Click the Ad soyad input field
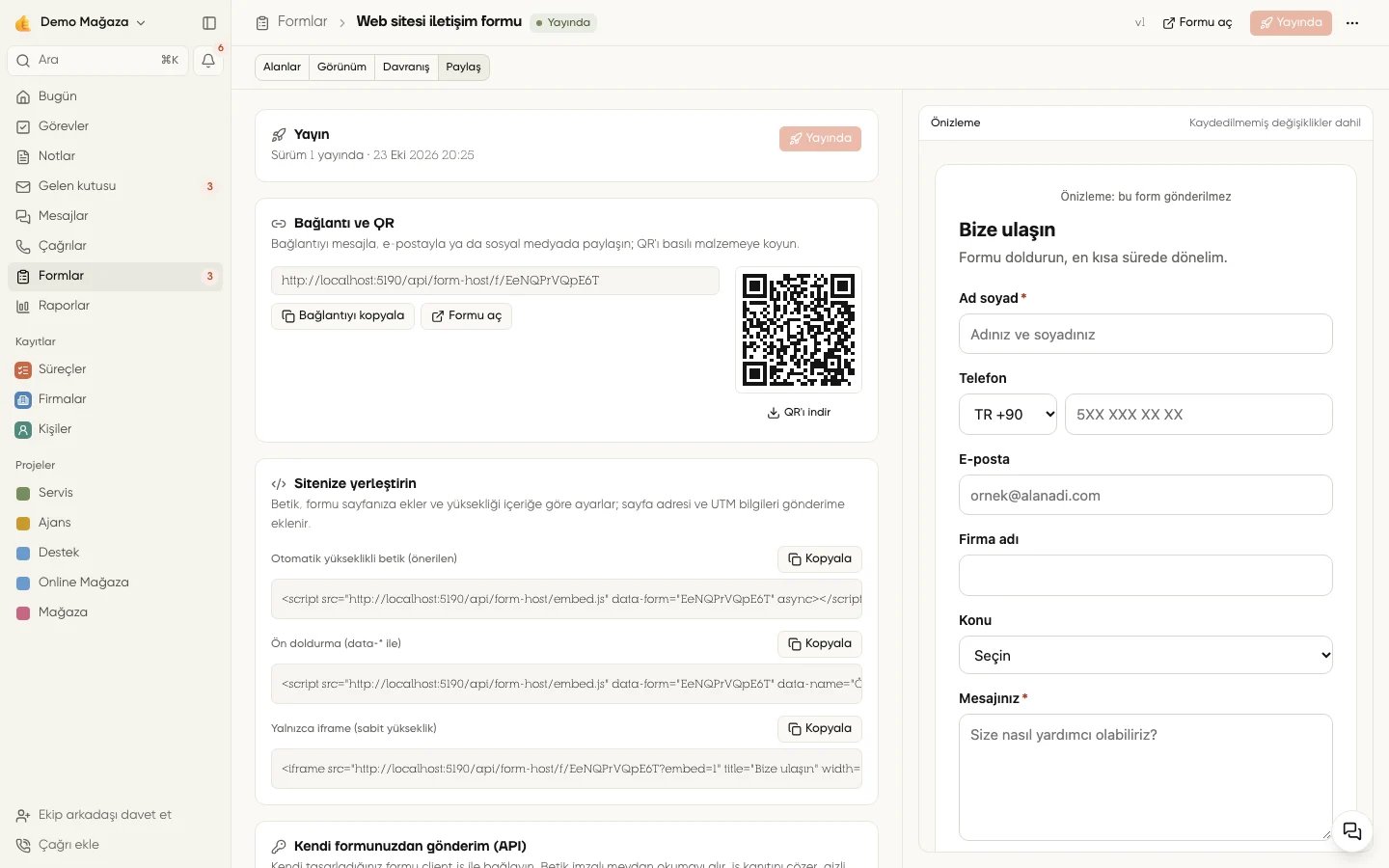Image resolution: width=1389 pixels, height=868 pixels. point(1146,335)
